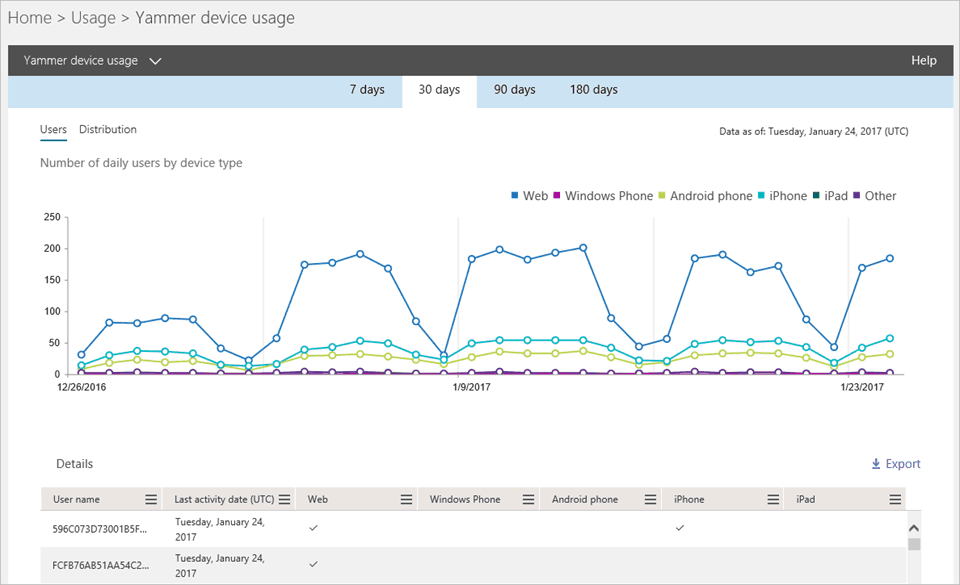Open the Web column menu icon
Image resolution: width=960 pixels, height=585 pixels.
pos(406,498)
